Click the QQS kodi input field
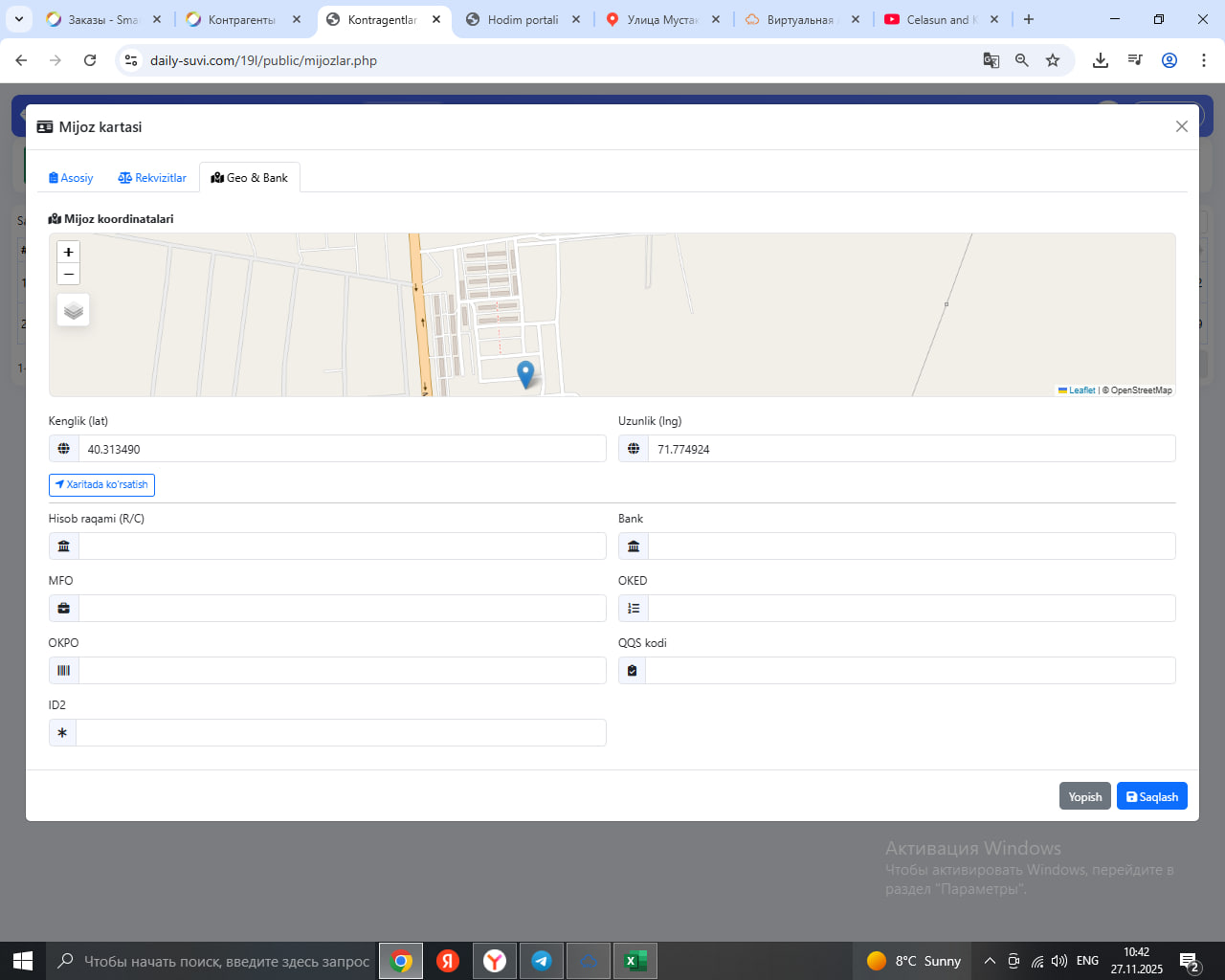 [910, 671]
